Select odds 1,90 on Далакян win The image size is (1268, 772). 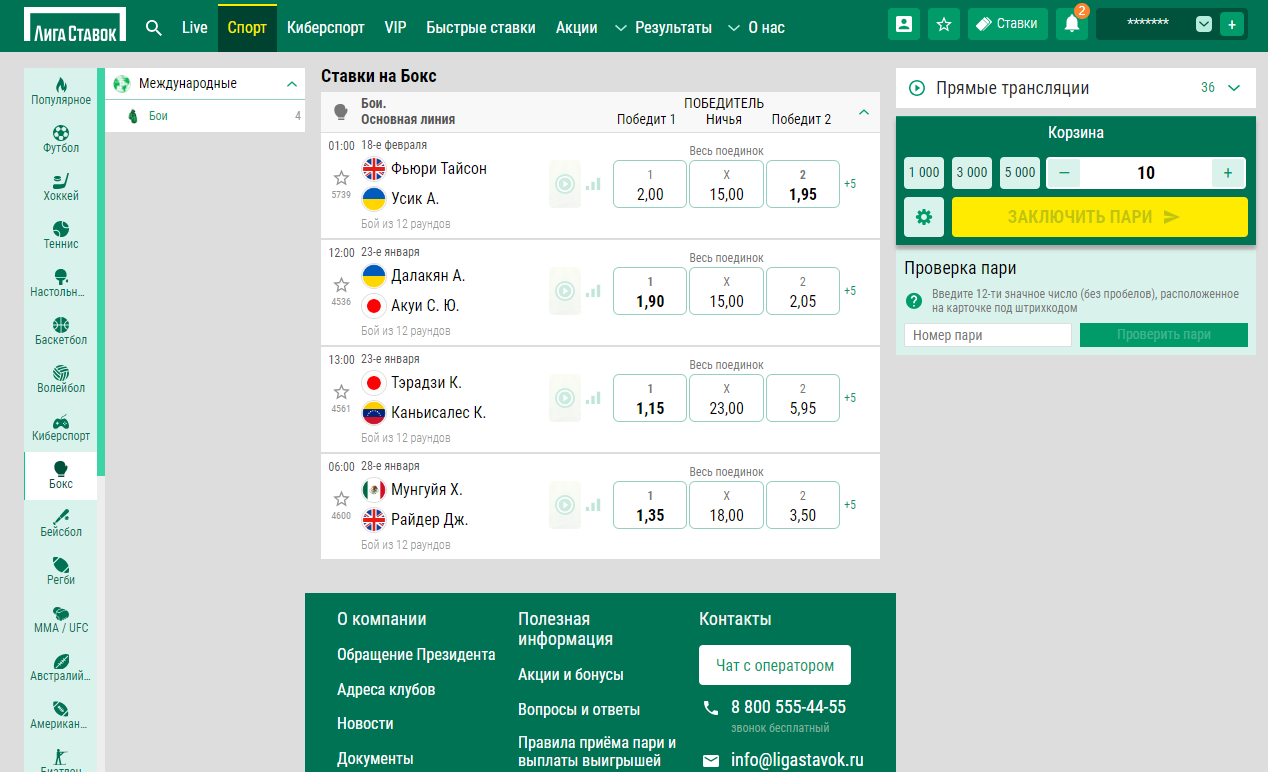point(650,291)
